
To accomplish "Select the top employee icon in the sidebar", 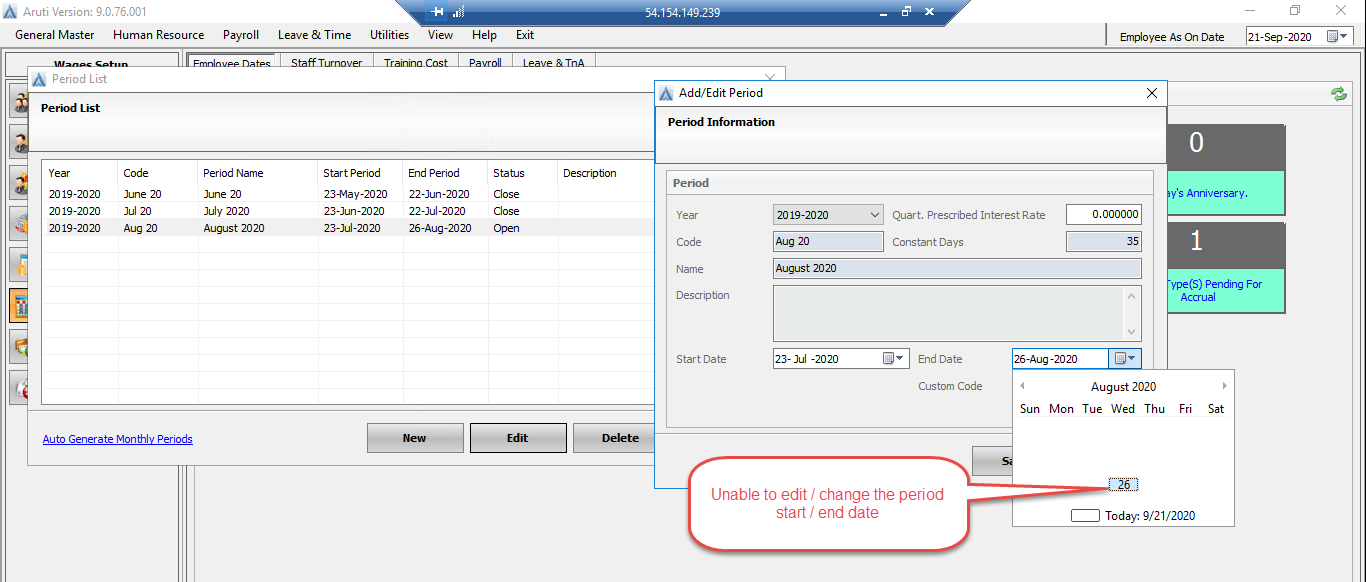I will (x=18, y=100).
